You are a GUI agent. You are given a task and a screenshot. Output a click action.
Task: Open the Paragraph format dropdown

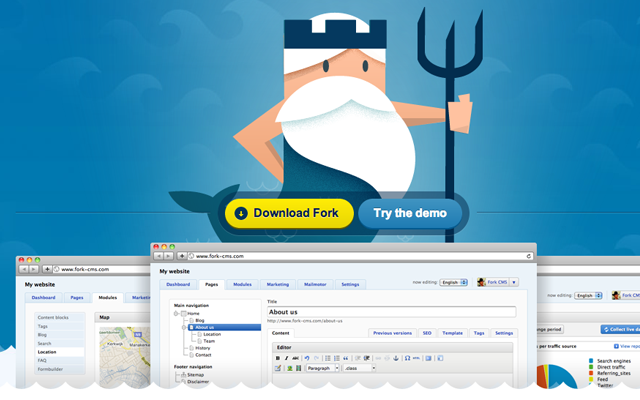tap(322, 368)
